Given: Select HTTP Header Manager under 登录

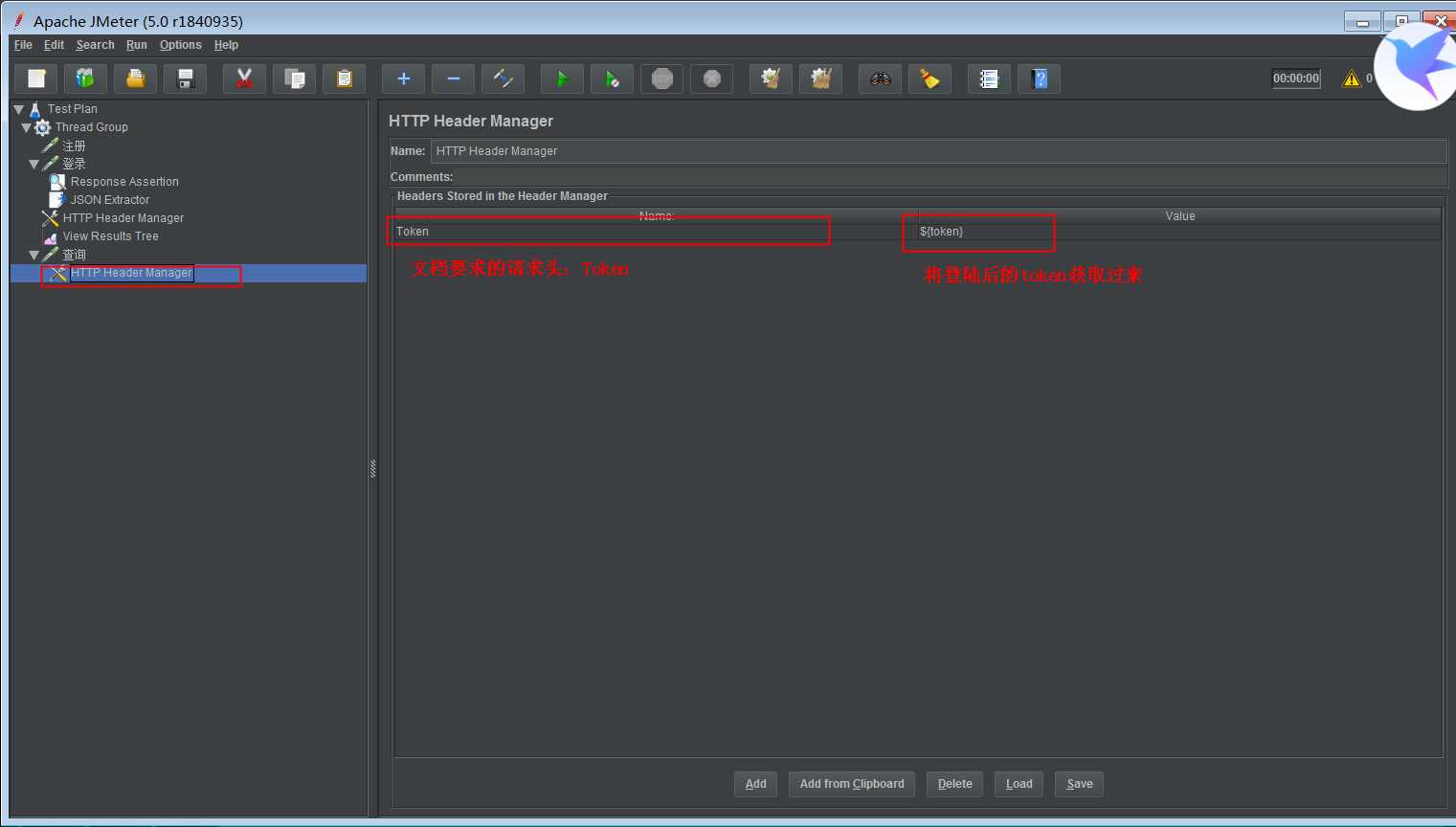Looking at the screenshot, I should [x=123, y=218].
